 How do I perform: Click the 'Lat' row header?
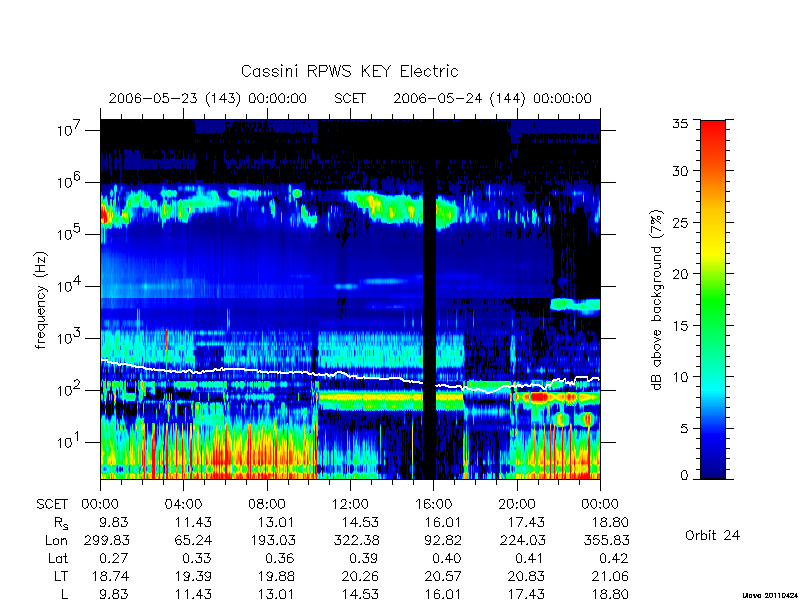click(58, 558)
